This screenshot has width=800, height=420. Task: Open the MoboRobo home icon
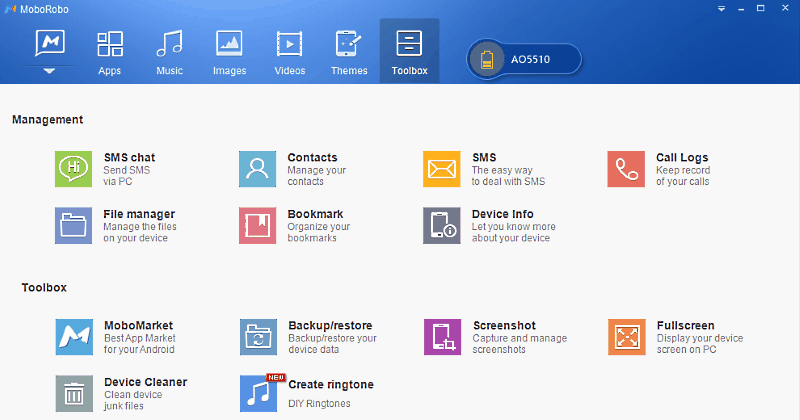tap(50, 43)
